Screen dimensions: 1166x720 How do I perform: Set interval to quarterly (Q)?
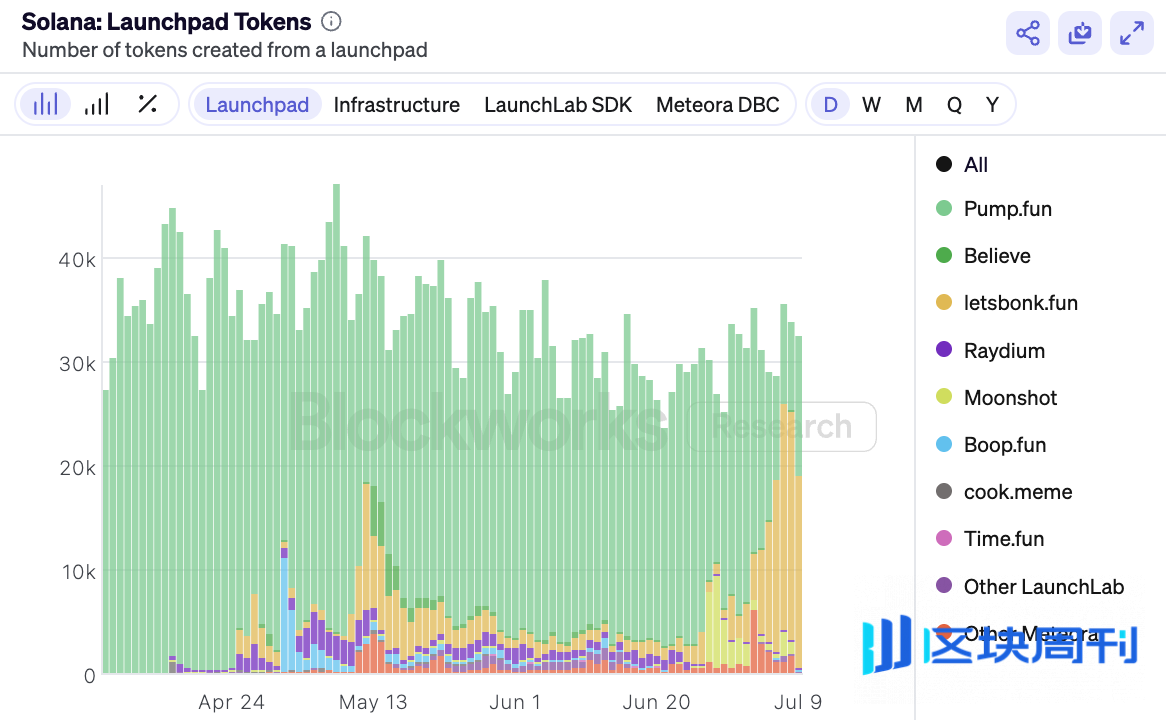[x=954, y=105]
